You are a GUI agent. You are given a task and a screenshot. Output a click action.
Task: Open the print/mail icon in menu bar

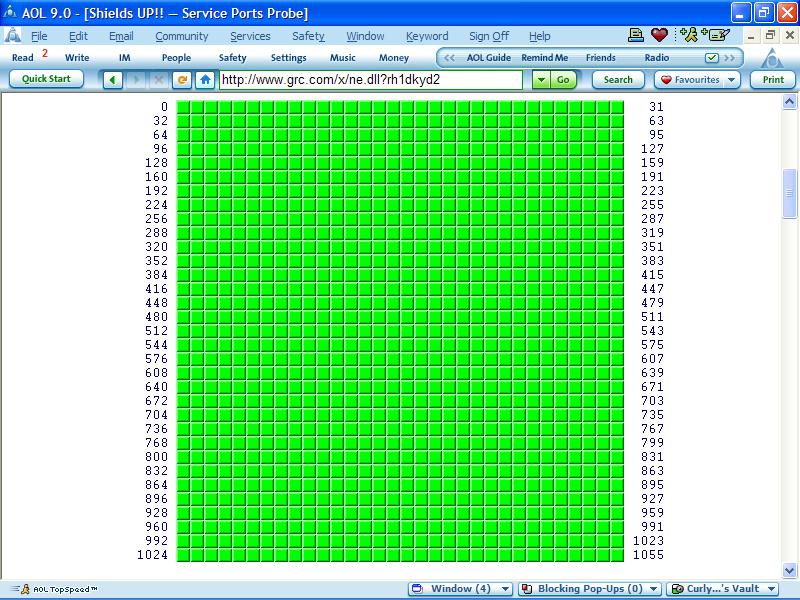(x=636, y=35)
